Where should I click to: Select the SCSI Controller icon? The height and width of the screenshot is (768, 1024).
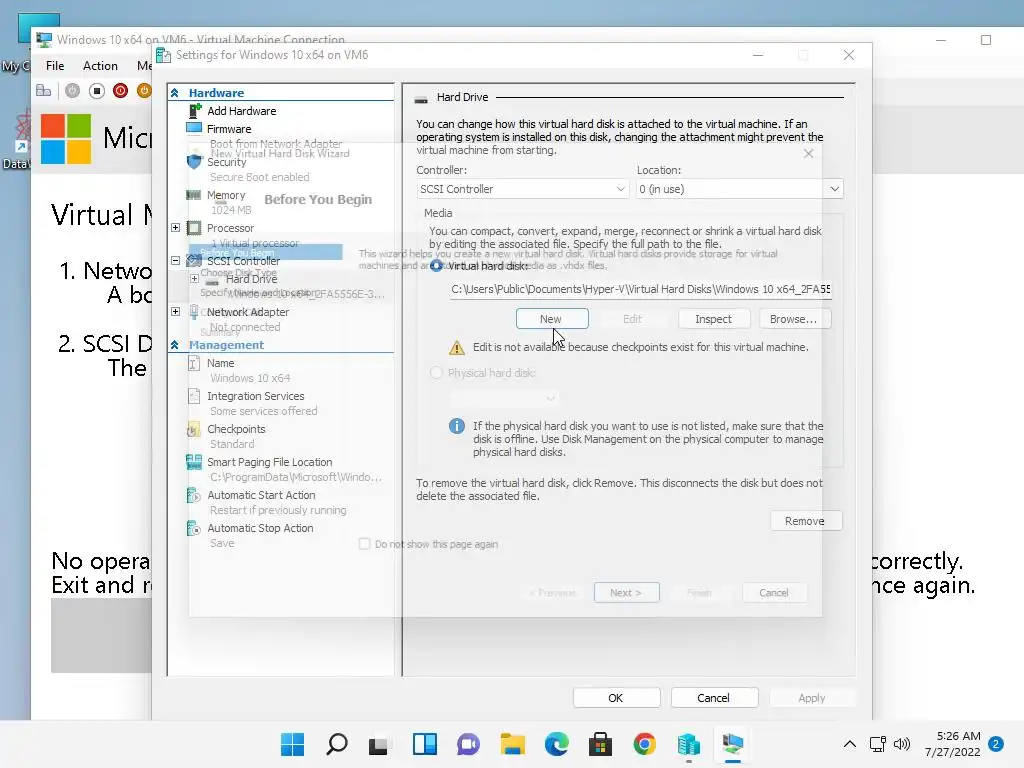pos(194,261)
